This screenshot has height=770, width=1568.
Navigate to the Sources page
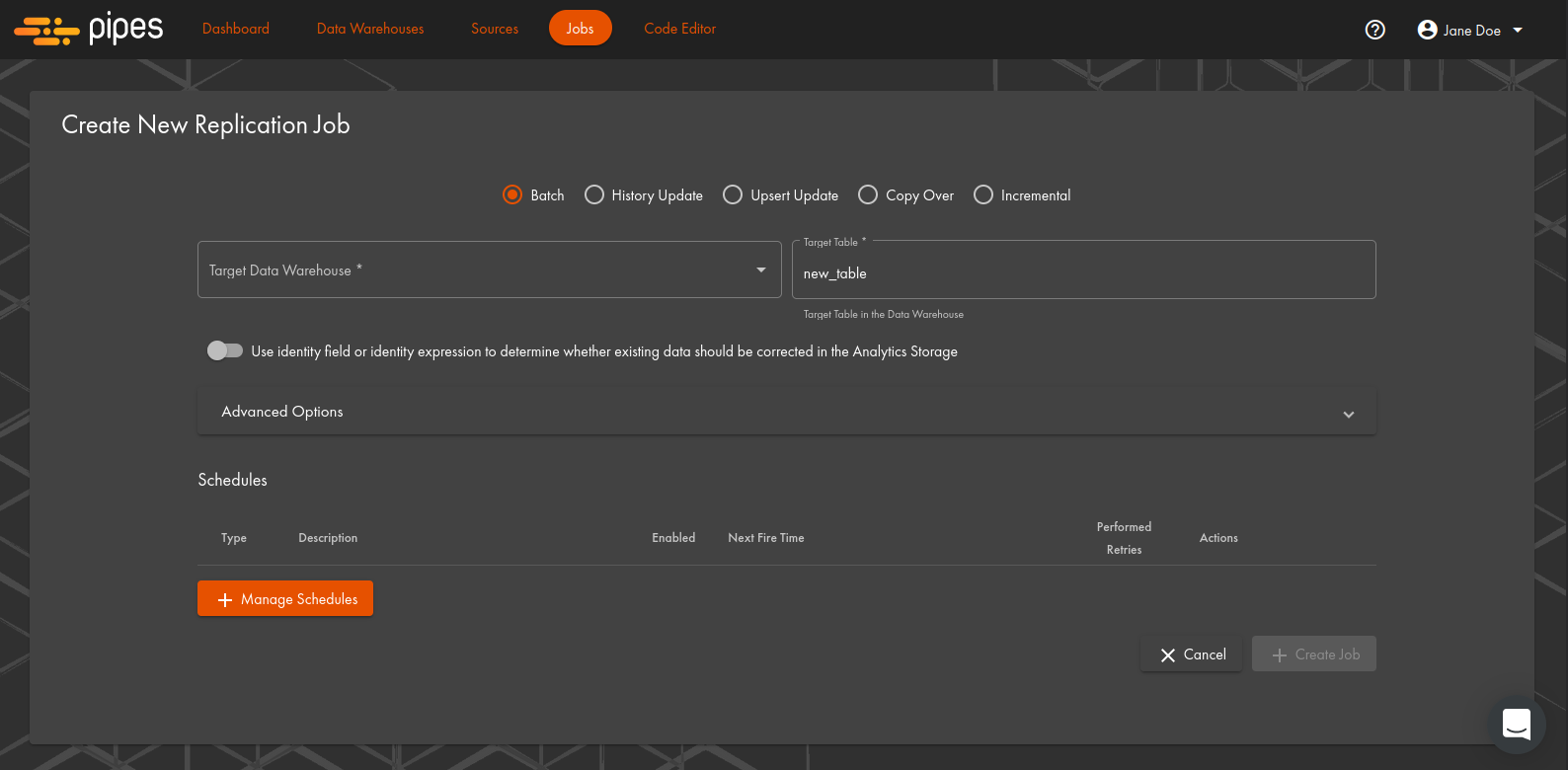coord(495,29)
